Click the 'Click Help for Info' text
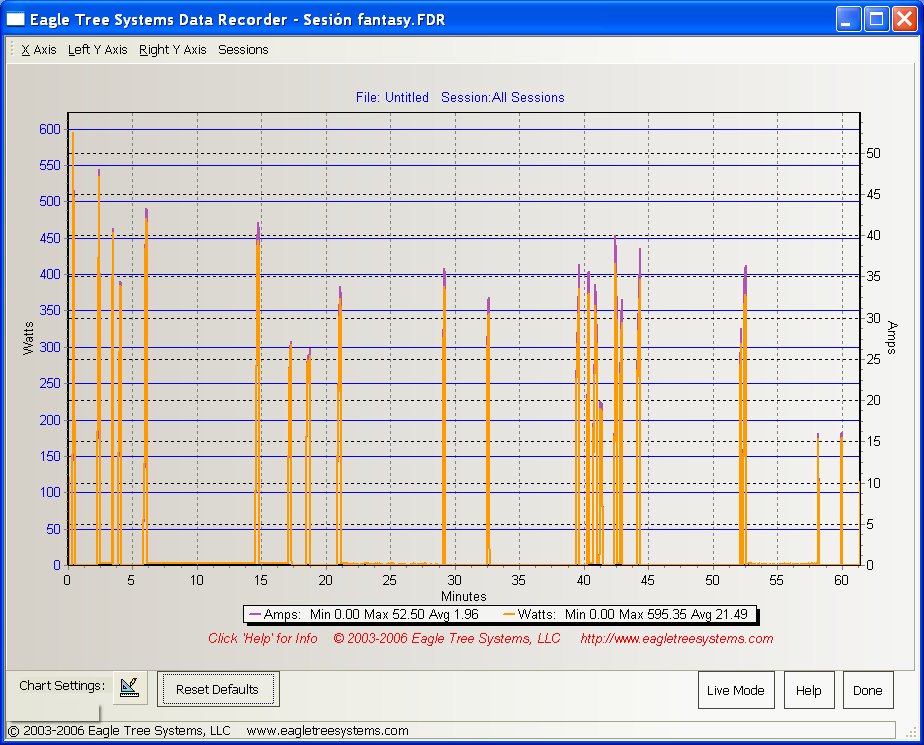The height and width of the screenshot is (745, 924). tap(263, 639)
